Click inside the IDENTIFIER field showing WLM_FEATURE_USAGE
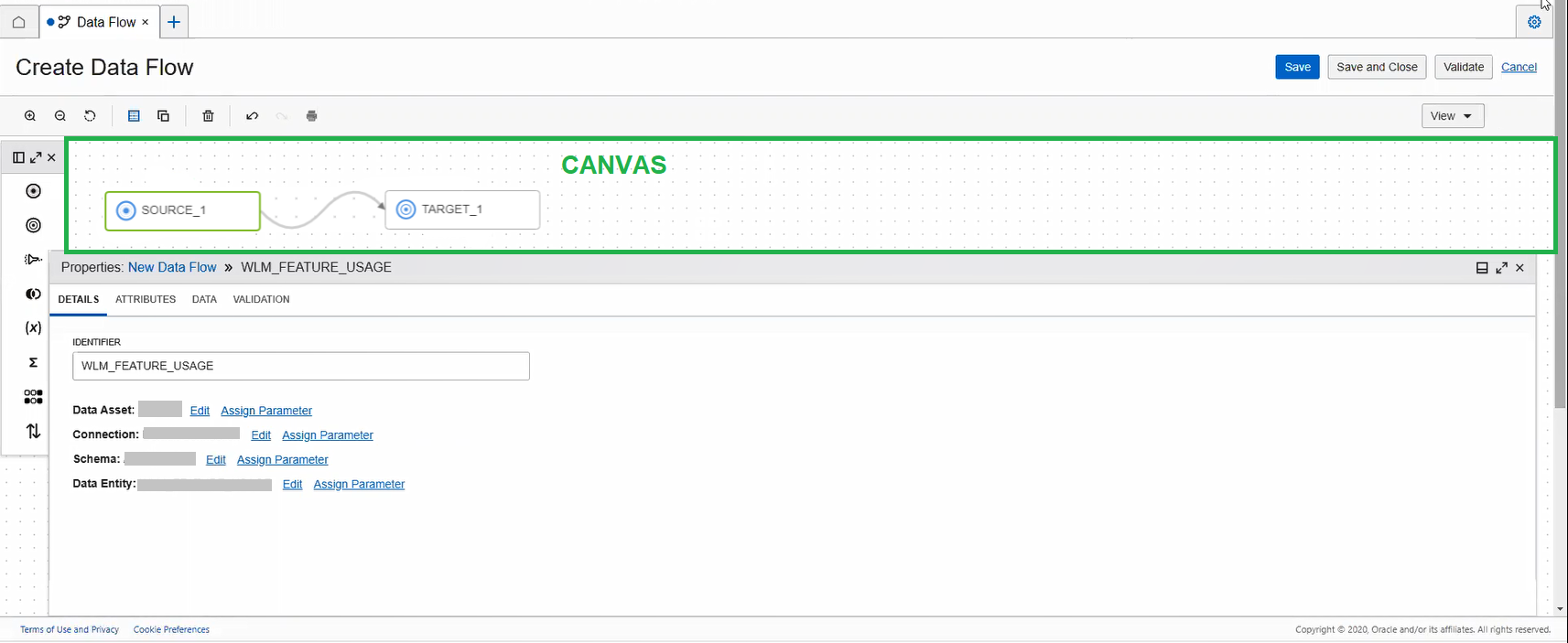 coord(300,366)
